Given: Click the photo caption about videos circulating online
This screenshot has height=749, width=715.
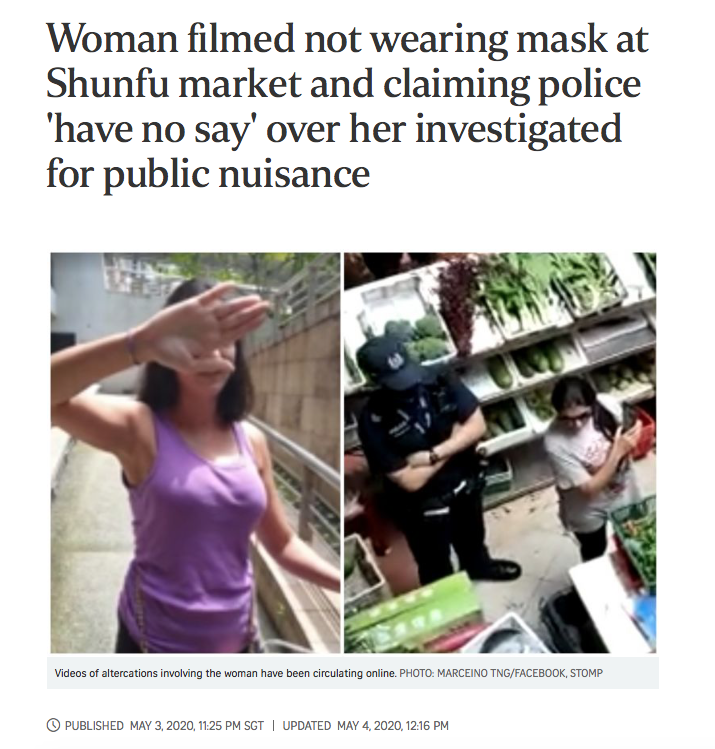Looking at the screenshot, I should coord(225,673).
